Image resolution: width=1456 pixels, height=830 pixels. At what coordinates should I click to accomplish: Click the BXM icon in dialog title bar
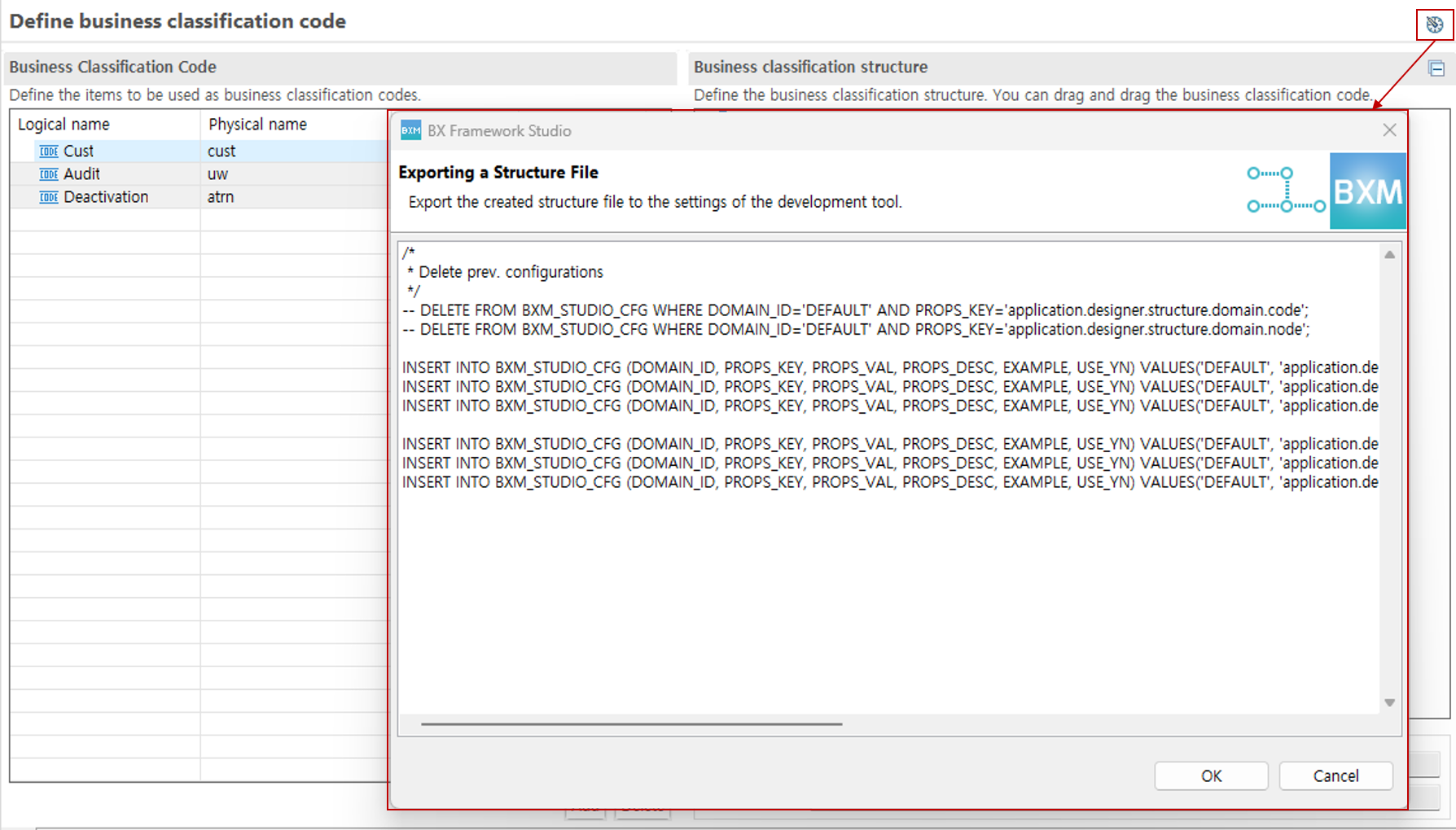(x=411, y=131)
